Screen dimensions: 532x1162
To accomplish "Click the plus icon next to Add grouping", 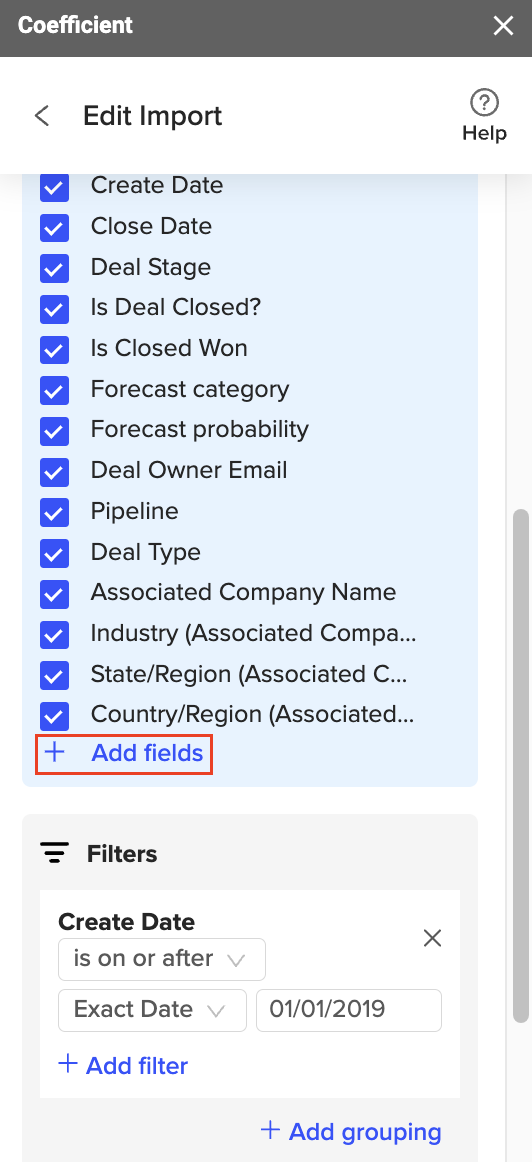I will (x=270, y=1130).
